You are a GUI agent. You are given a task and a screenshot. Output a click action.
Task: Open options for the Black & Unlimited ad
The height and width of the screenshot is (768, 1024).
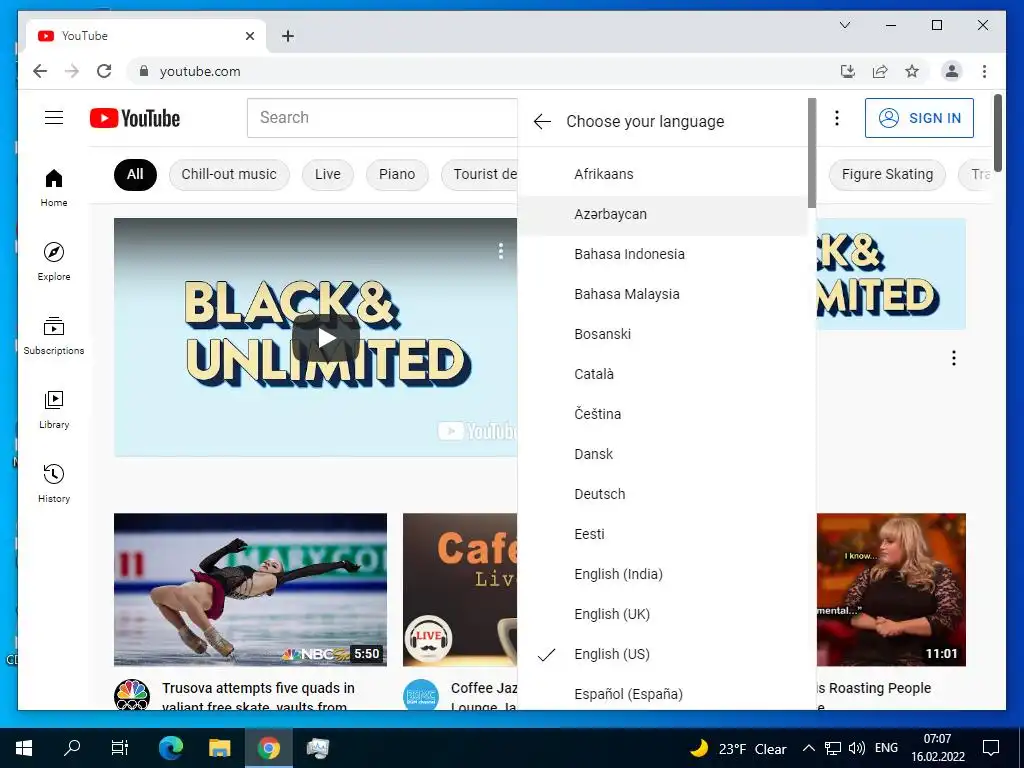click(500, 251)
